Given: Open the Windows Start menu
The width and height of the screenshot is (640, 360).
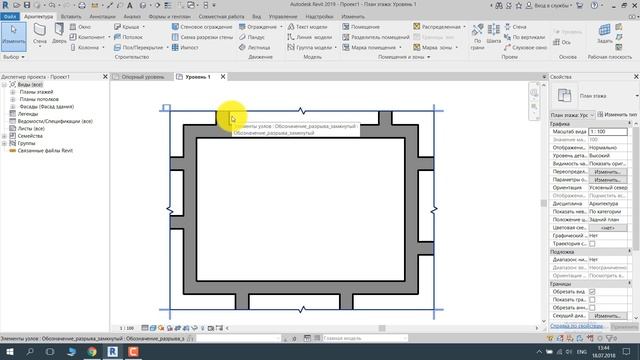Looking at the screenshot, I should click(x=9, y=351).
